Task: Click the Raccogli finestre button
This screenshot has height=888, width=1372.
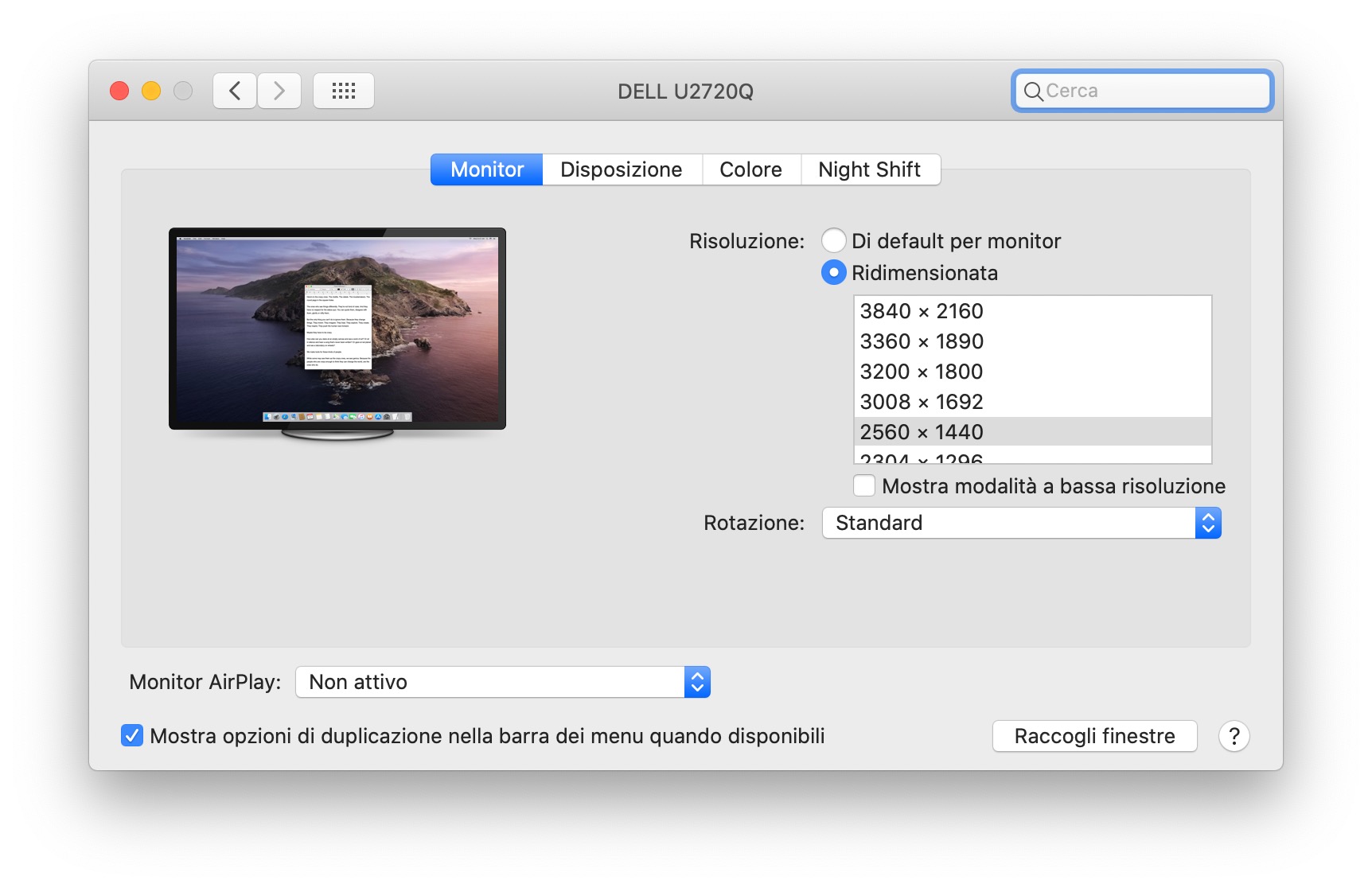Action: tap(1094, 736)
